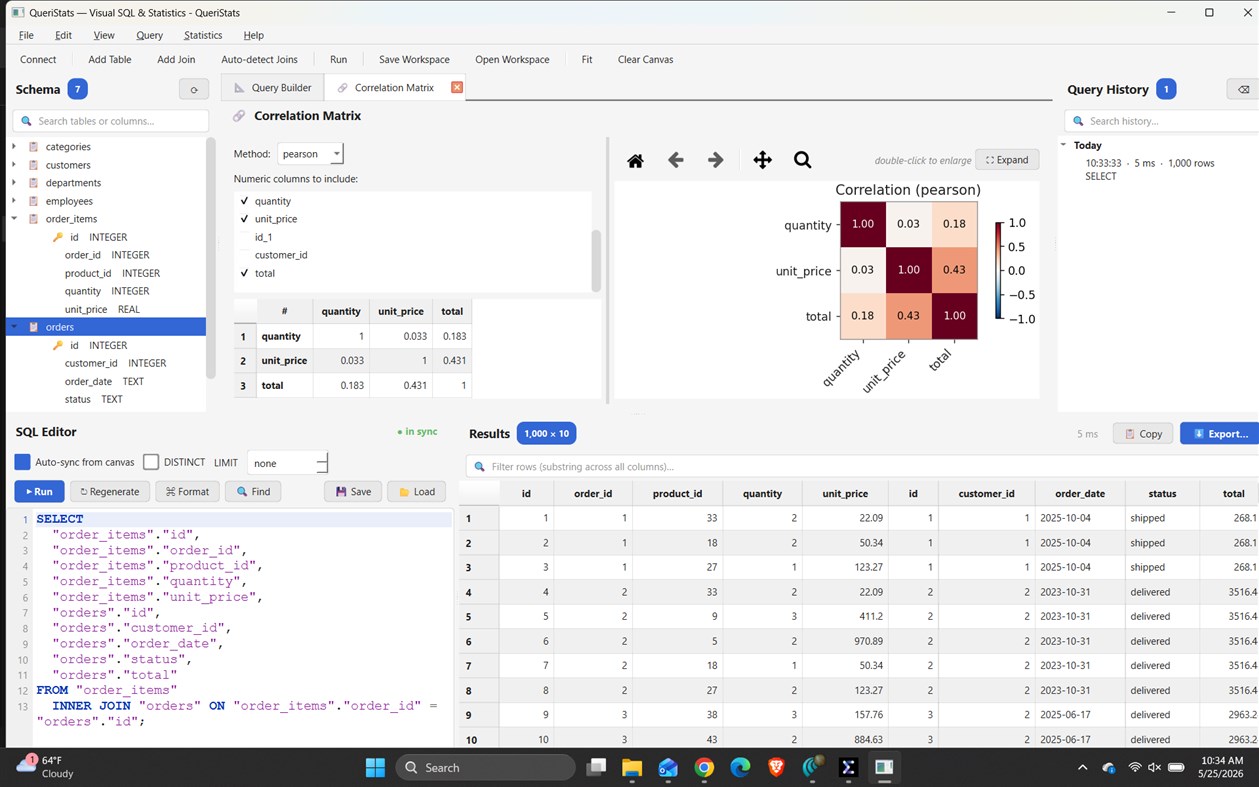This screenshot has height=787, width=1259.
Task: Select the zoom magnifier tool in chart toolbar
Action: [802, 160]
